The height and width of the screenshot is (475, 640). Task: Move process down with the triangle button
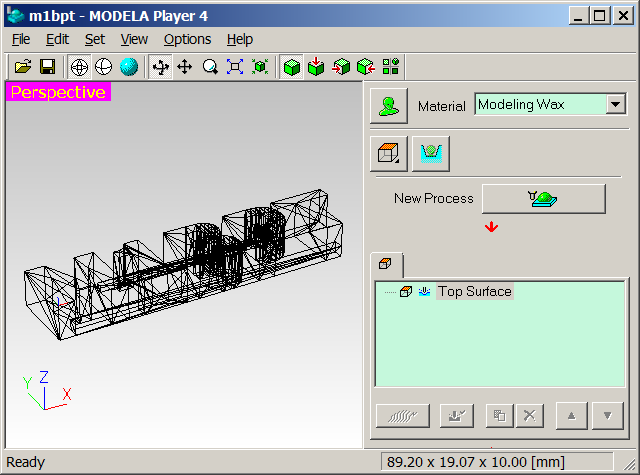pos(608,416)
